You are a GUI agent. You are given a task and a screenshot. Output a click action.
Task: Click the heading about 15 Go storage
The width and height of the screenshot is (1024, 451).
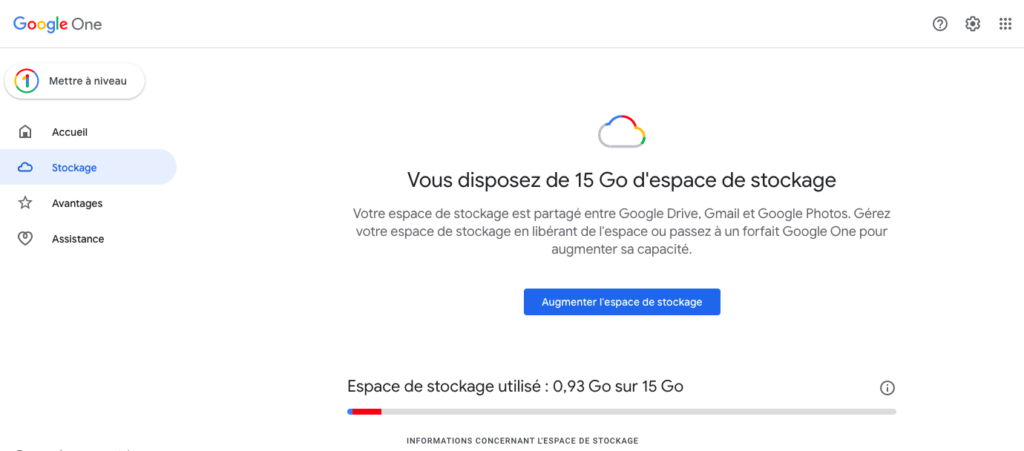pyautogui.click(x=622, y=180)
